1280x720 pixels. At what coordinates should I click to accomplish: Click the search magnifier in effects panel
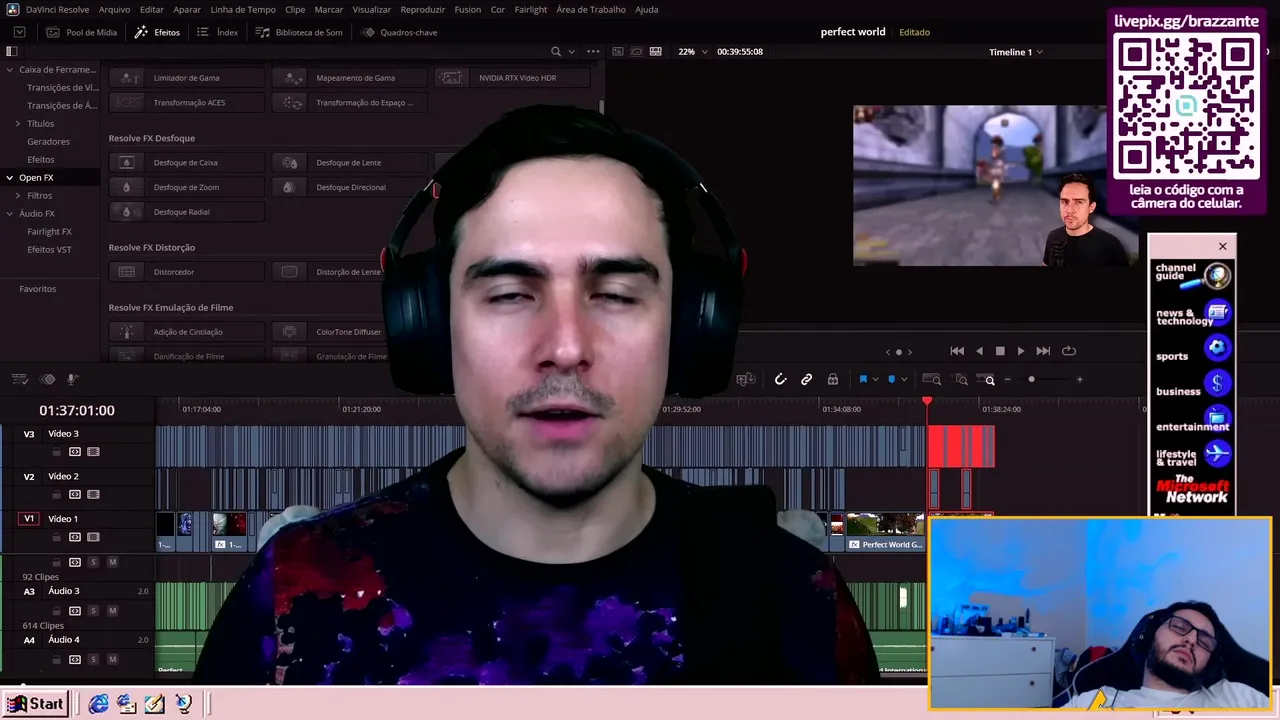[x=556, y=51]
